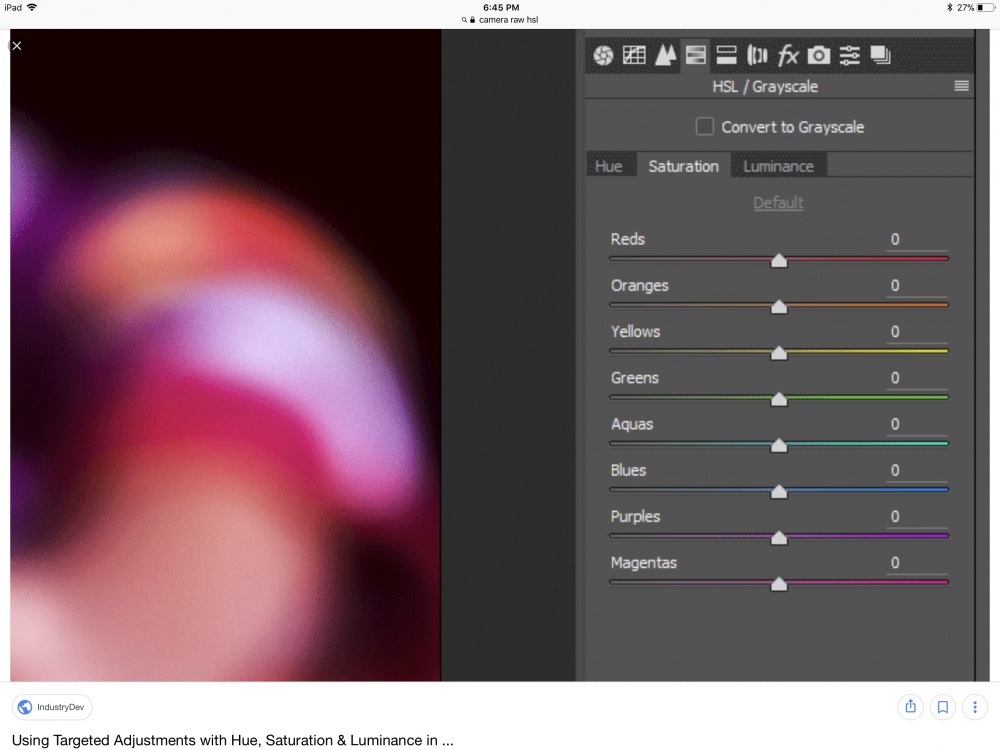The width and height of the screenshot is (1000, 750).
Task: Click the Magentas value field
Action: point(916,563)
